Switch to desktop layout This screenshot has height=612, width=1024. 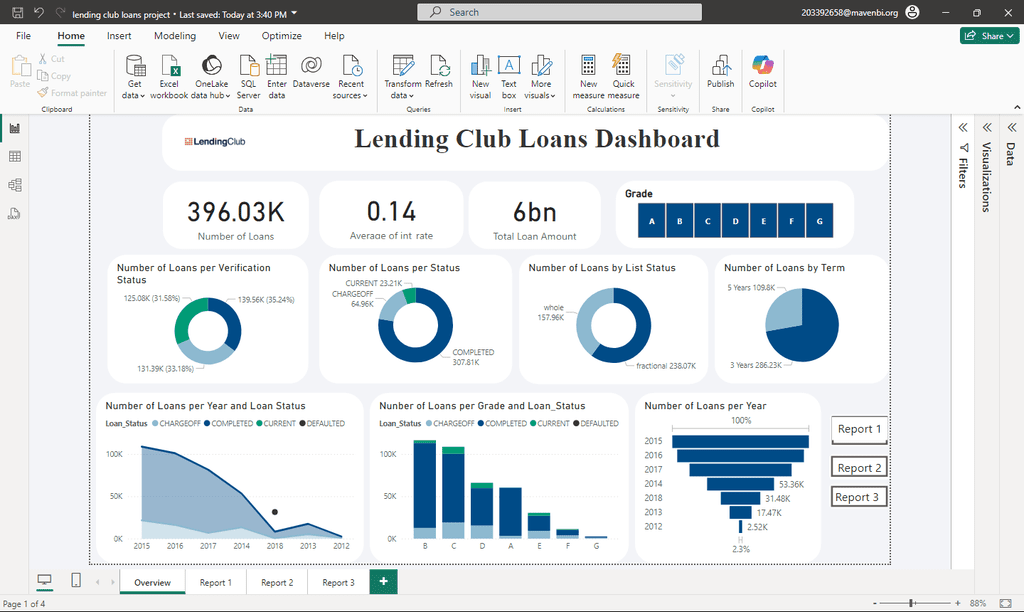coord(44,580)
